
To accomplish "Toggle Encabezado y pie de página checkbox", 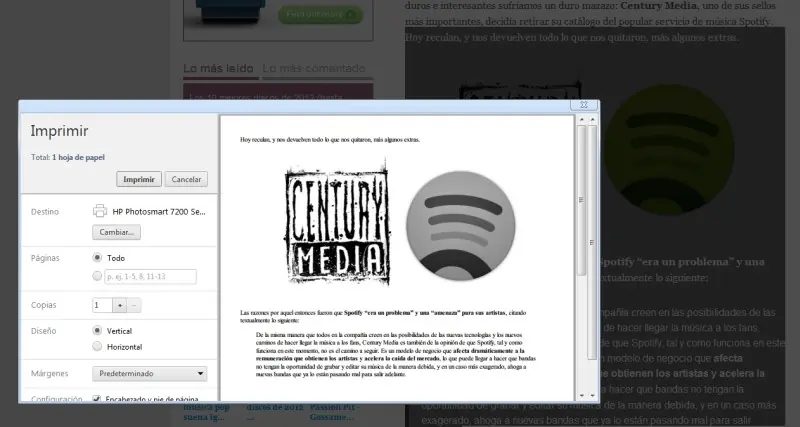I will [97, 398].
